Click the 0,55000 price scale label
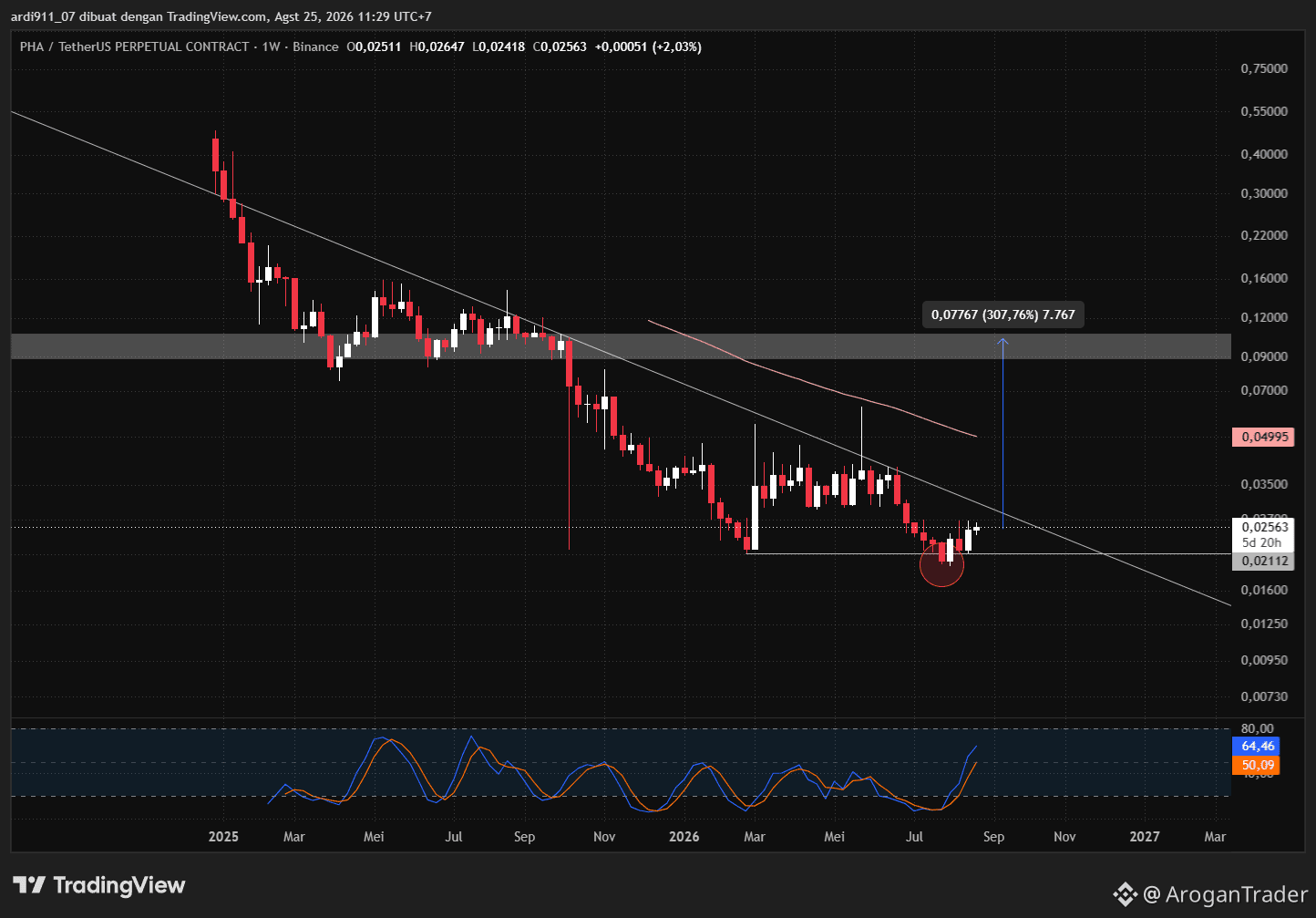 pos(1264,111)
